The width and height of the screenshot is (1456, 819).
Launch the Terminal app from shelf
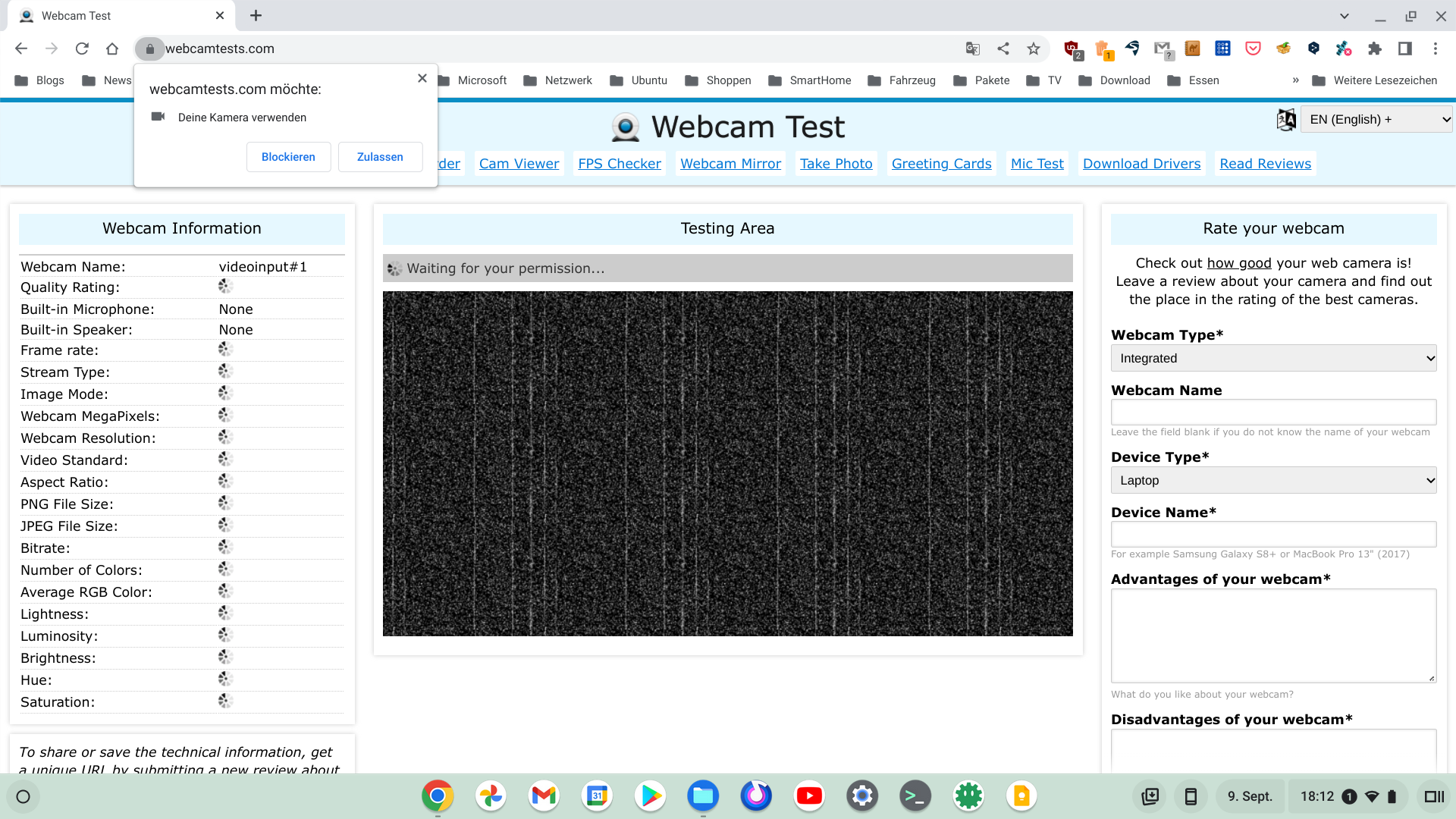[x=915, y=795]
